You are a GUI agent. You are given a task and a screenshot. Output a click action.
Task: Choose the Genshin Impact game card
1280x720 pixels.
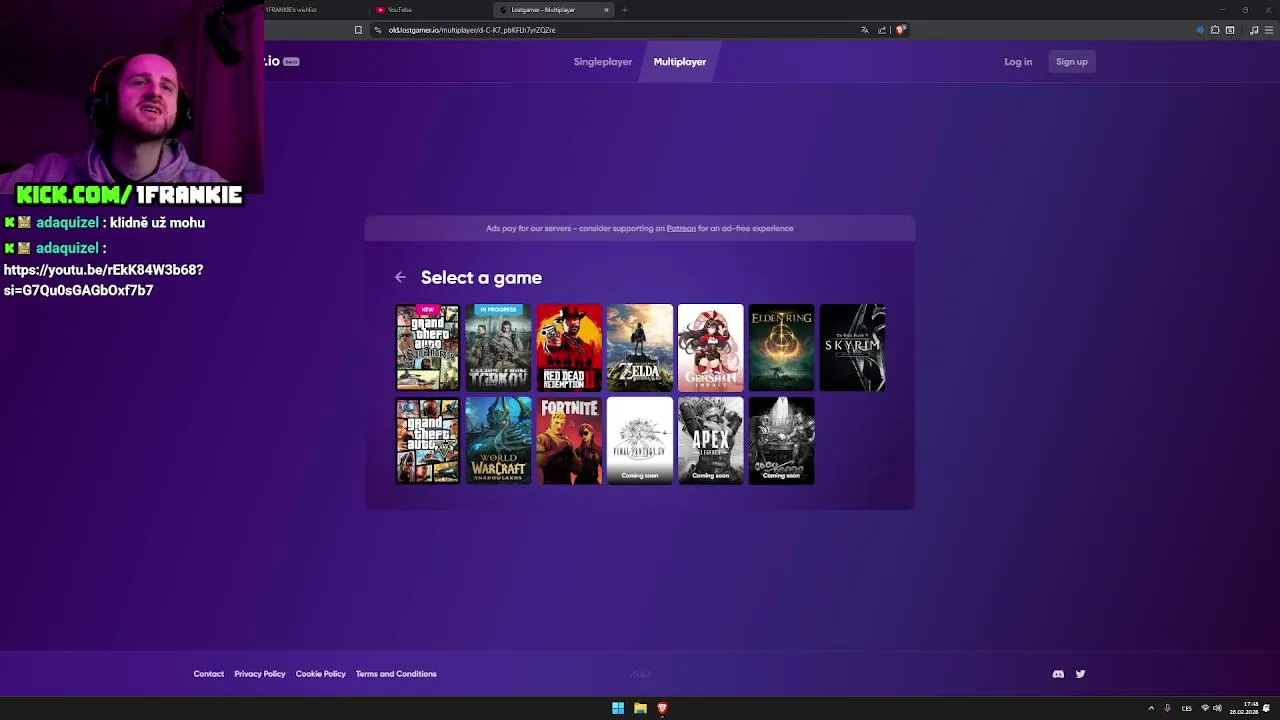[x=711, y=347]
